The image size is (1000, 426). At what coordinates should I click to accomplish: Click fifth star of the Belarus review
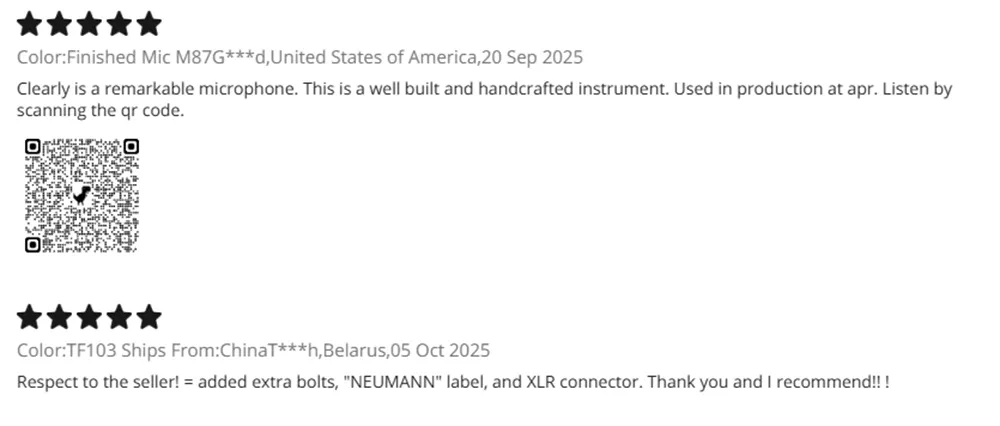coord(148,317)
